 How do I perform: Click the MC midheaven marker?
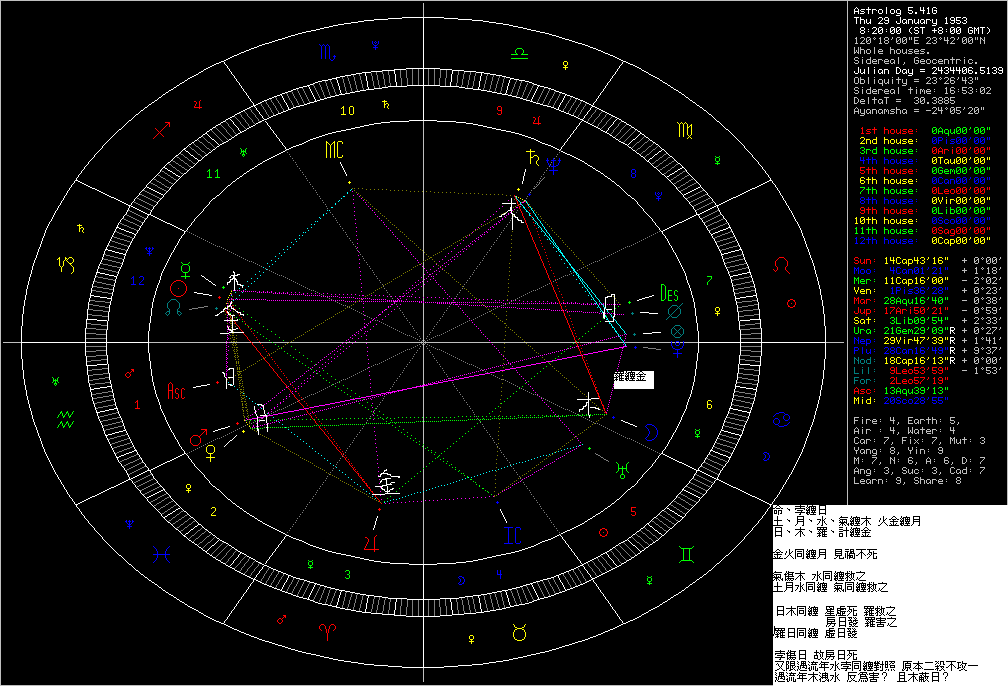point(334,151)
